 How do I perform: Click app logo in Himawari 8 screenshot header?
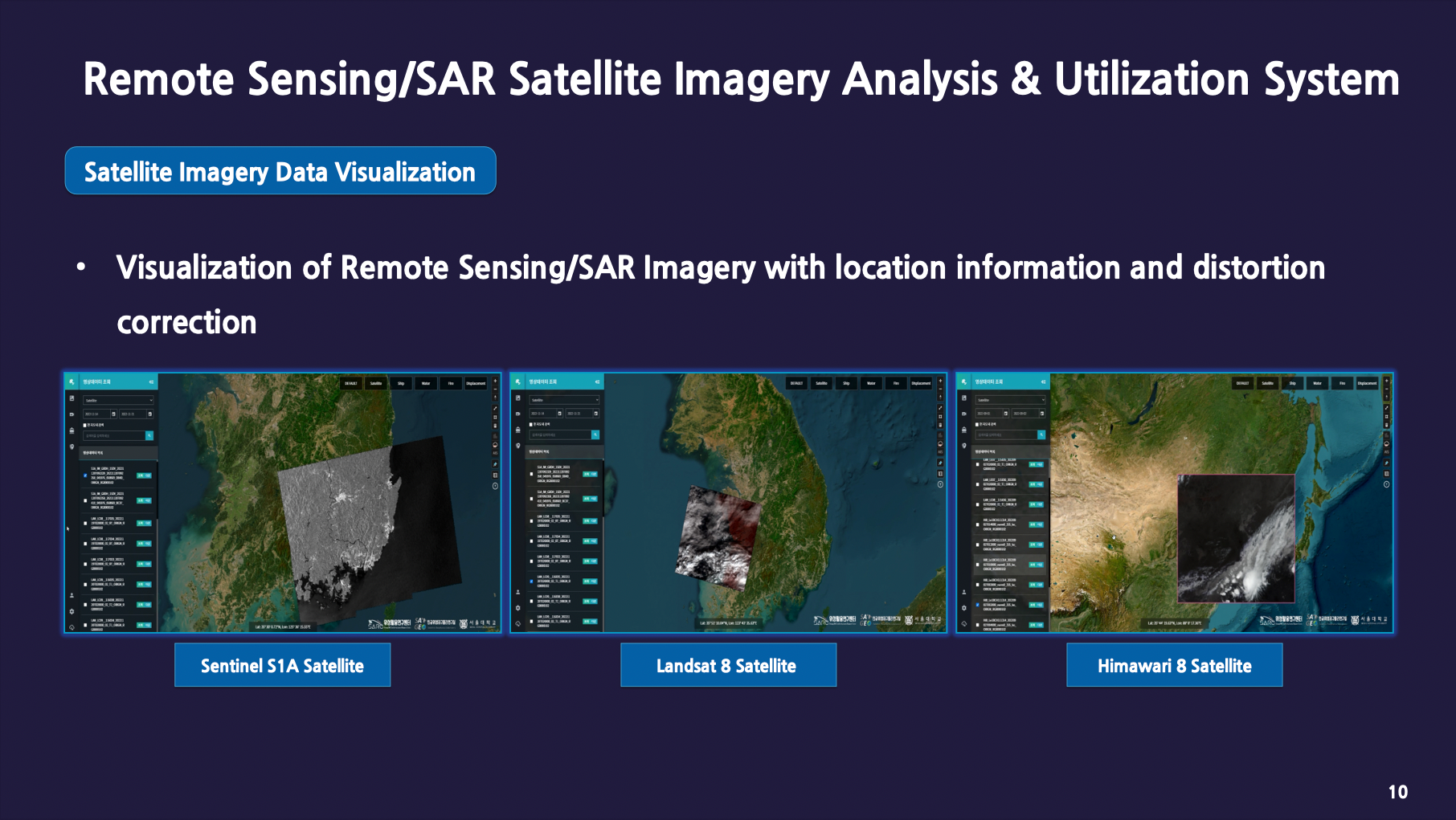[964, 381]
